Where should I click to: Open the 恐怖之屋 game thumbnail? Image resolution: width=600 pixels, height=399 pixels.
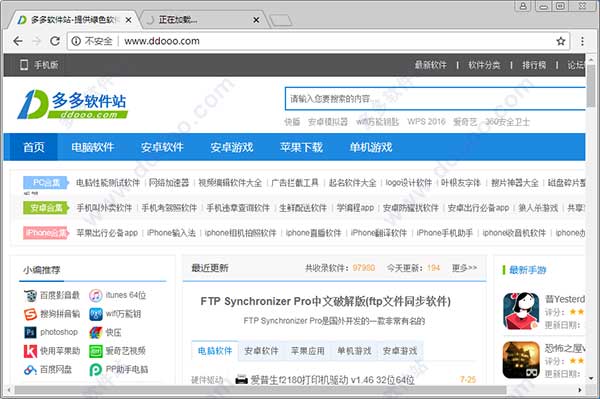521,360
